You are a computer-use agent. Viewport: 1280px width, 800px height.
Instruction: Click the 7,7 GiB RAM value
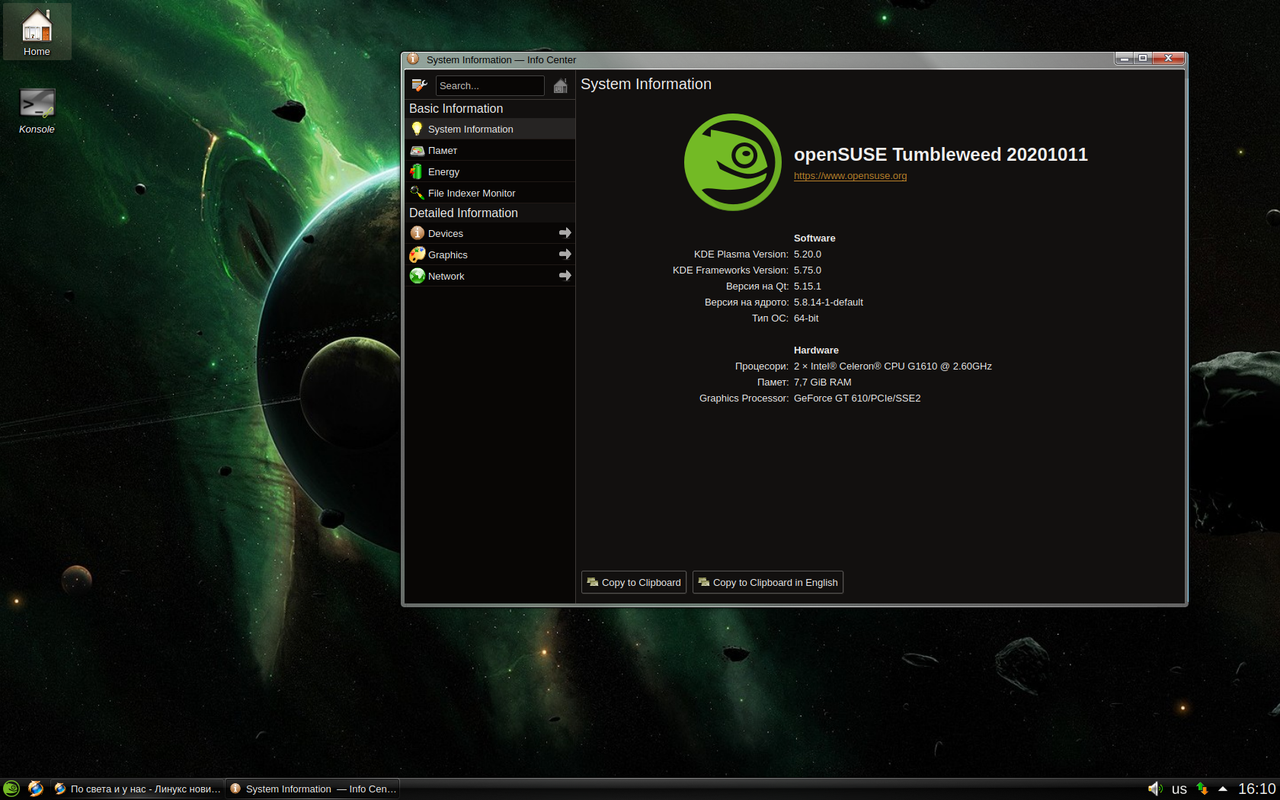pyautogui.click(x=823, y=382)
